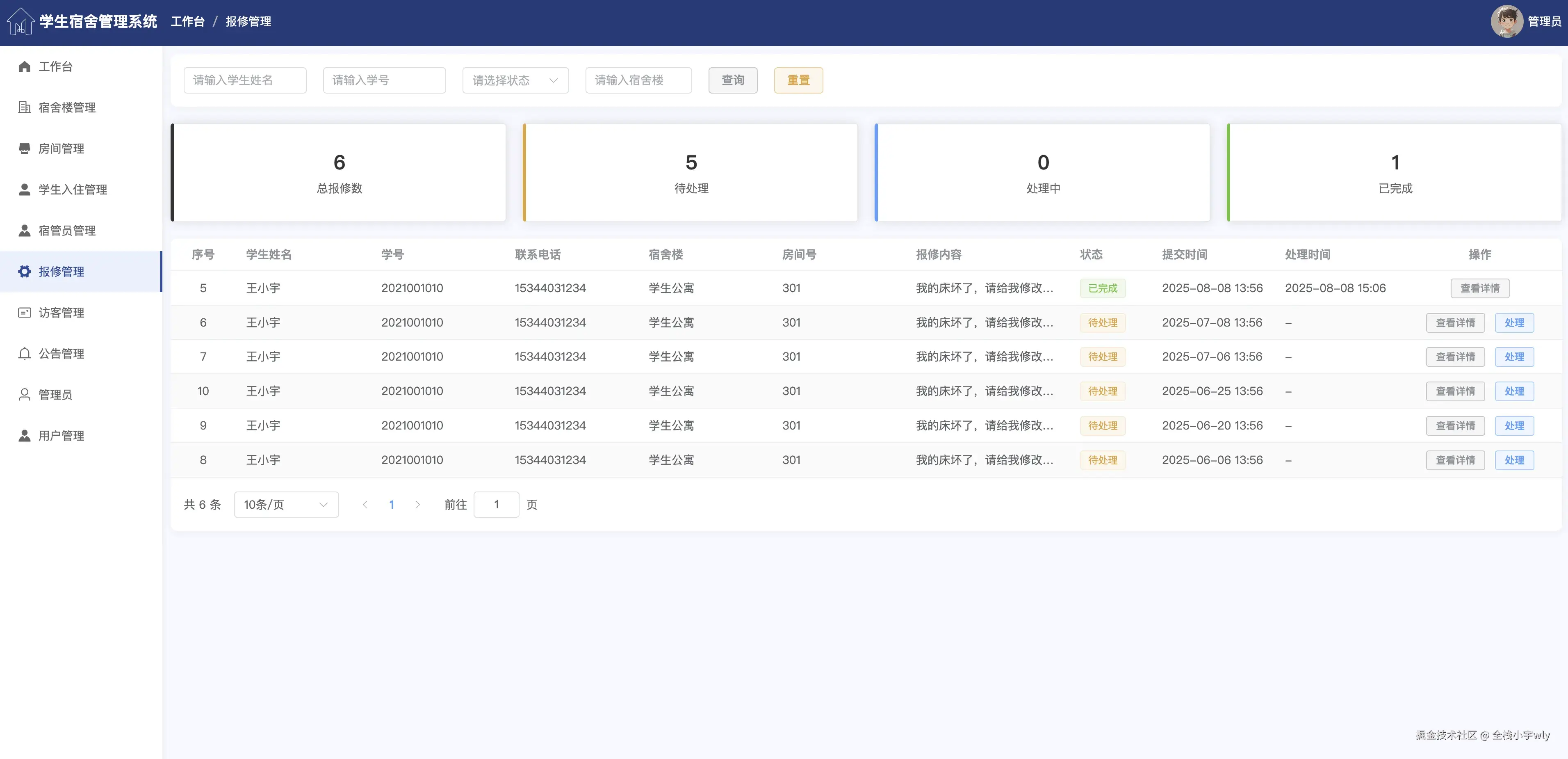This screenshot has width=1568, height=759.
Task: Open 学生入住管理 in the sidebar menu
Action: (x=73, y=190)
